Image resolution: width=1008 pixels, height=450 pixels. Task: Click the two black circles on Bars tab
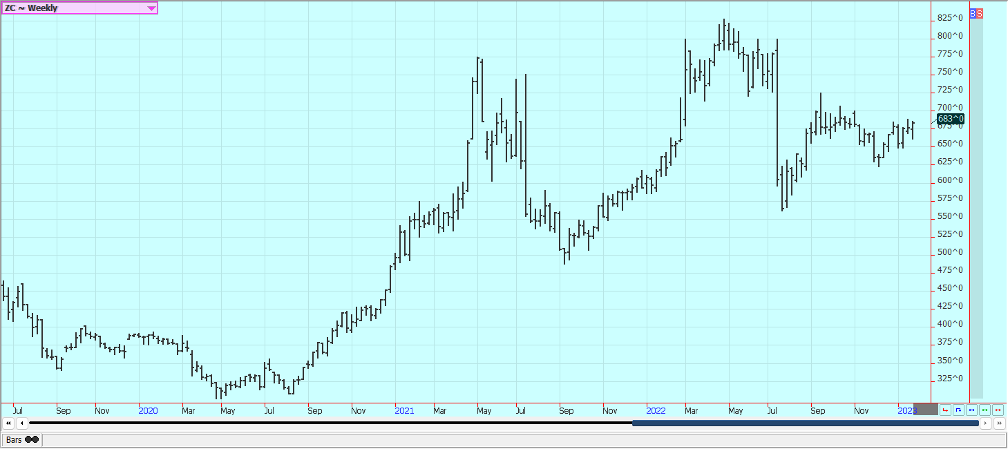pyautogui.click(x=32, y=440)
